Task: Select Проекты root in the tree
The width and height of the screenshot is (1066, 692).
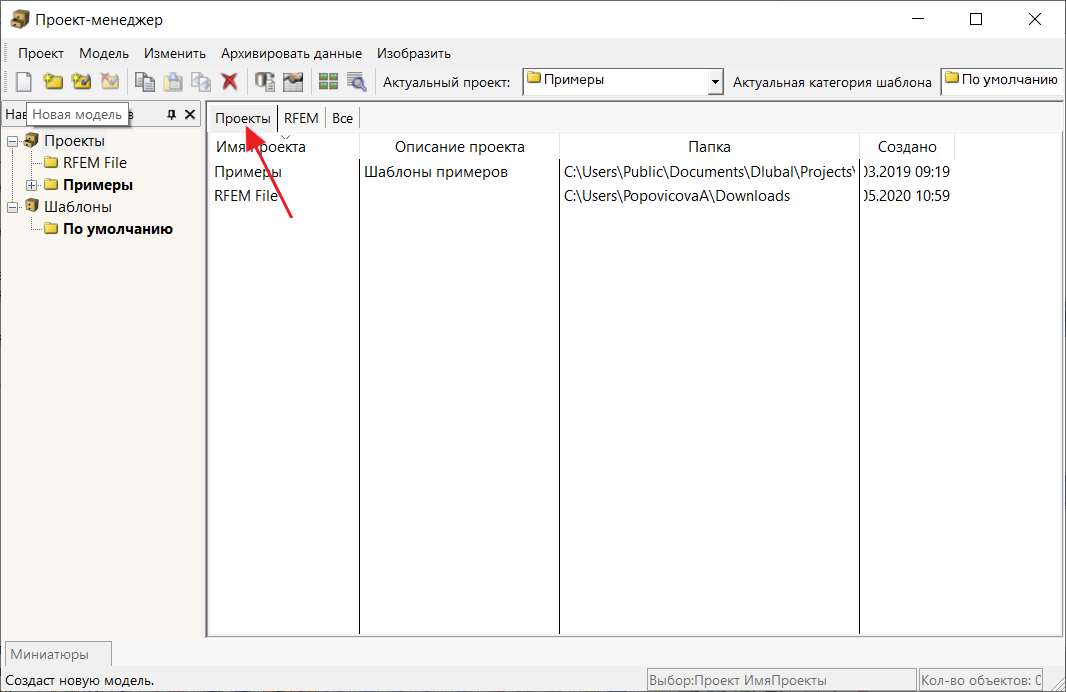Action: point(74,141)
